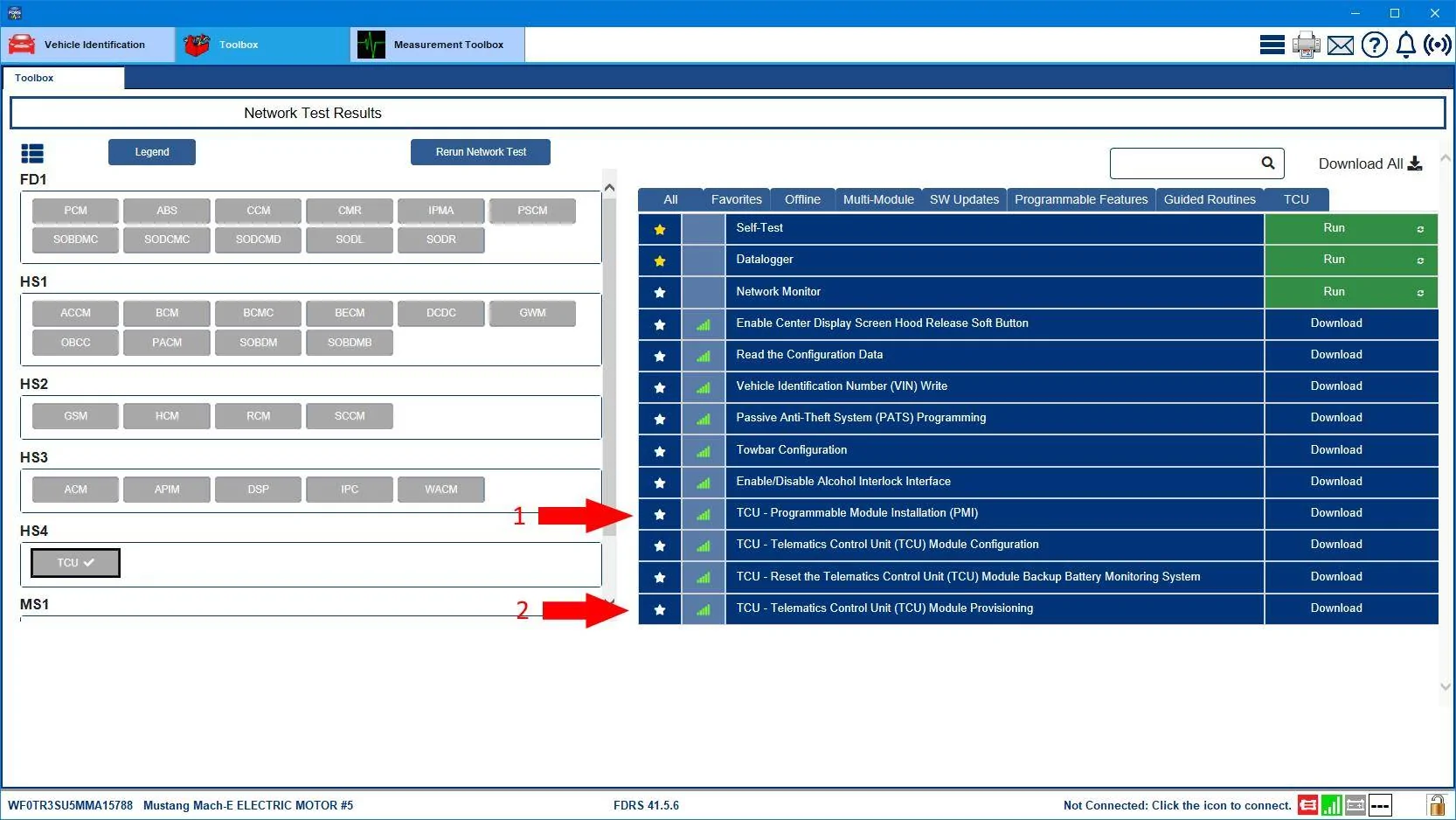Image resolution: width=1456 pixels, height=820 pixels.
Task: Select the Multi-Module tab
Action: click(x=878, y=199)
